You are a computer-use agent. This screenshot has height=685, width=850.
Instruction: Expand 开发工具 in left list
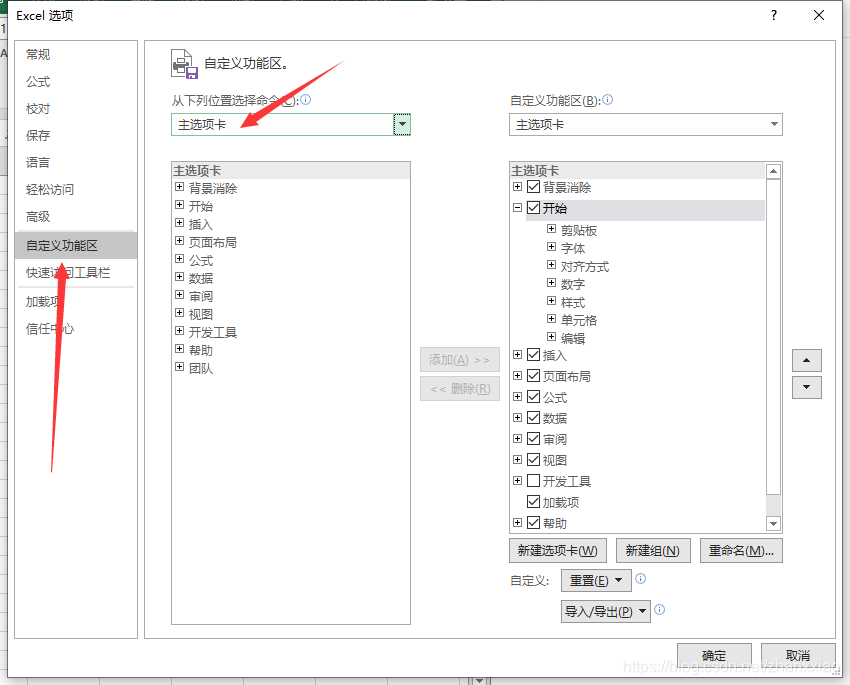(179, 331)
